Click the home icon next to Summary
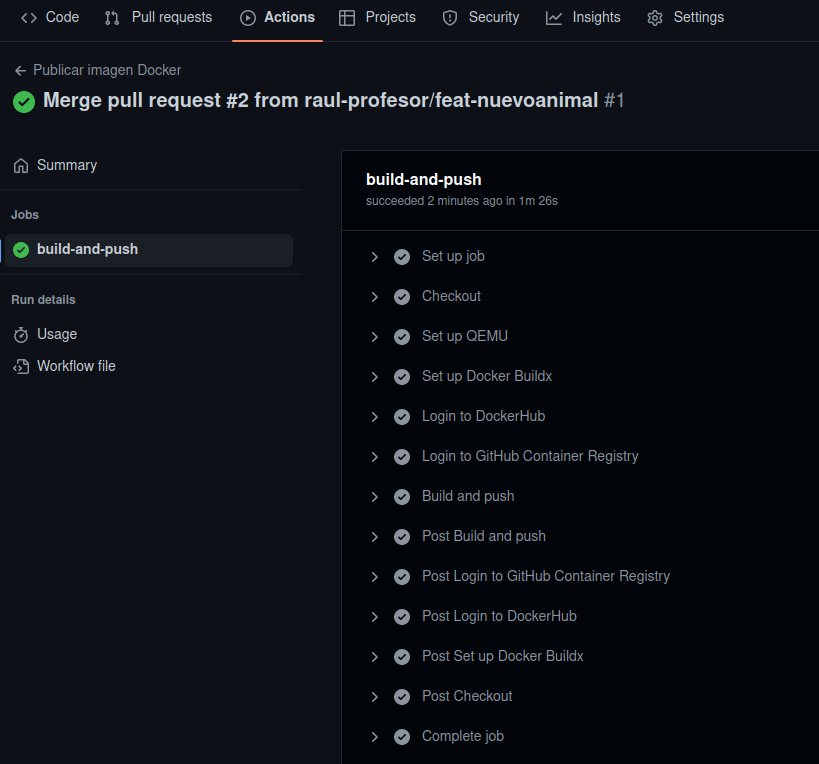Image resolution: width=819 pixels, height=764 pixels. tap(21, 166)
